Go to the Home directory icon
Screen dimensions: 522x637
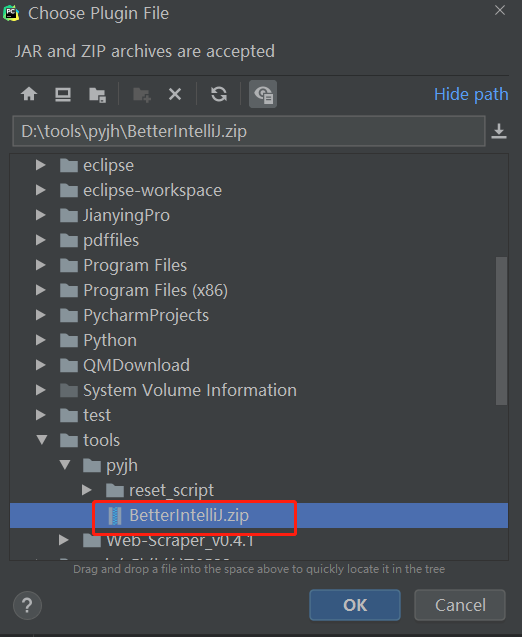[29, 94]
